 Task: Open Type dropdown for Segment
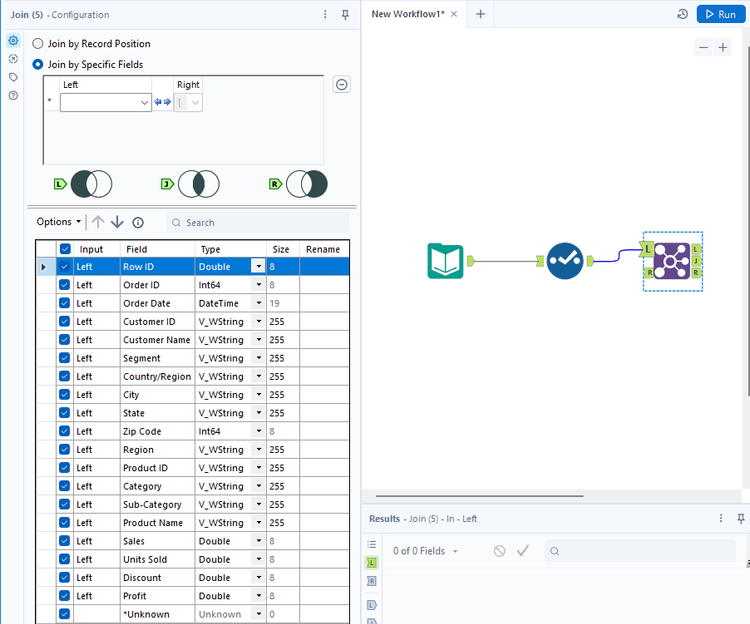(x=258, y=358)
